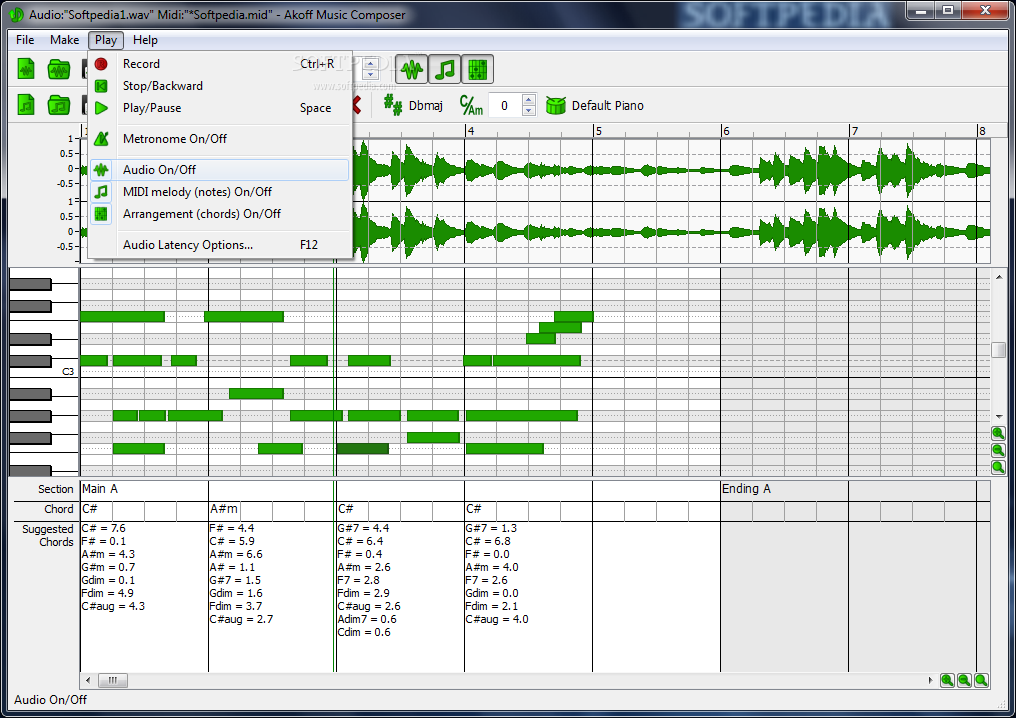Pick suggested chord C# = 7.6
The image size is (1016, 718).
pos(104,528)
